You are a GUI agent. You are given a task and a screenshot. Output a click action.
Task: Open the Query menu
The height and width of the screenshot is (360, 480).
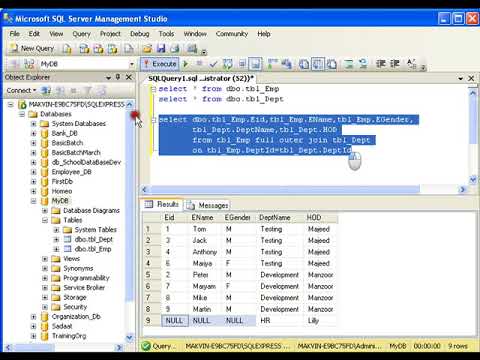(81, 34)
